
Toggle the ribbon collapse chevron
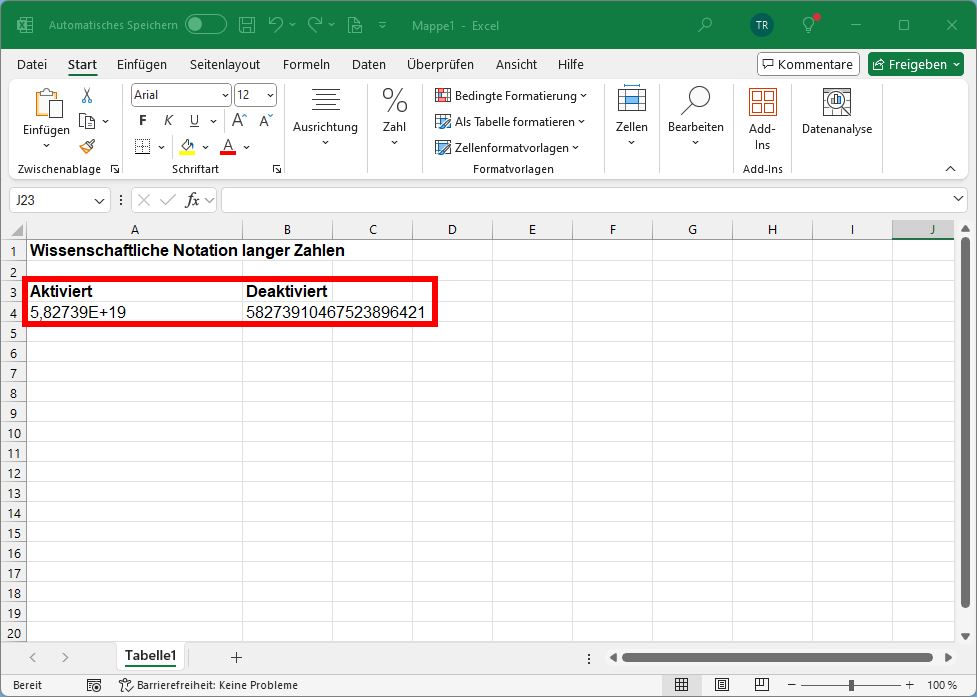(952, 168)
